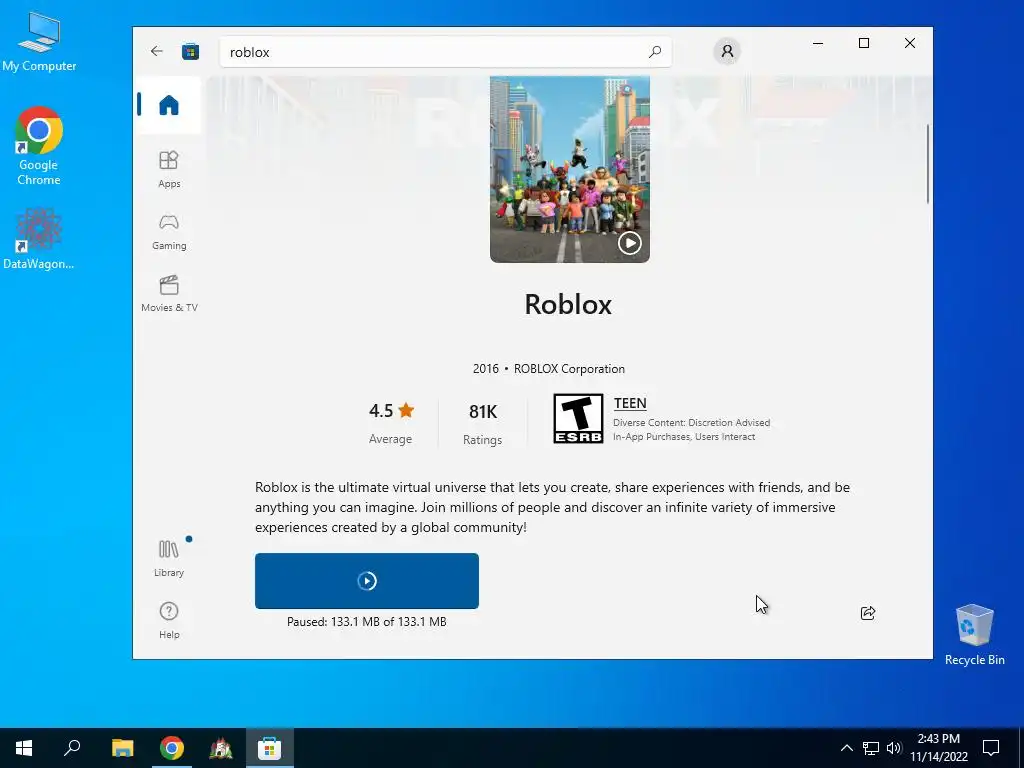
Task: Click the Microsoft Store logo icon
Action: (x=190, y=52)
